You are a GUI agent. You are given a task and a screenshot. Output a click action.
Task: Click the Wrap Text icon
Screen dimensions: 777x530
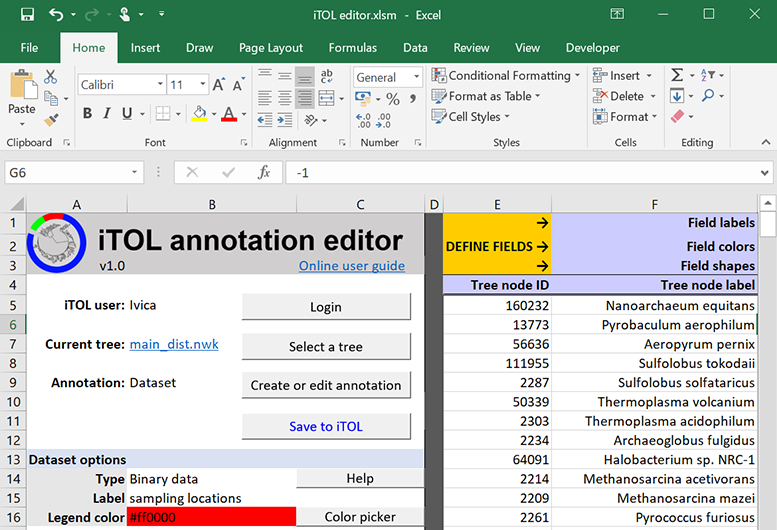(327, 76)
